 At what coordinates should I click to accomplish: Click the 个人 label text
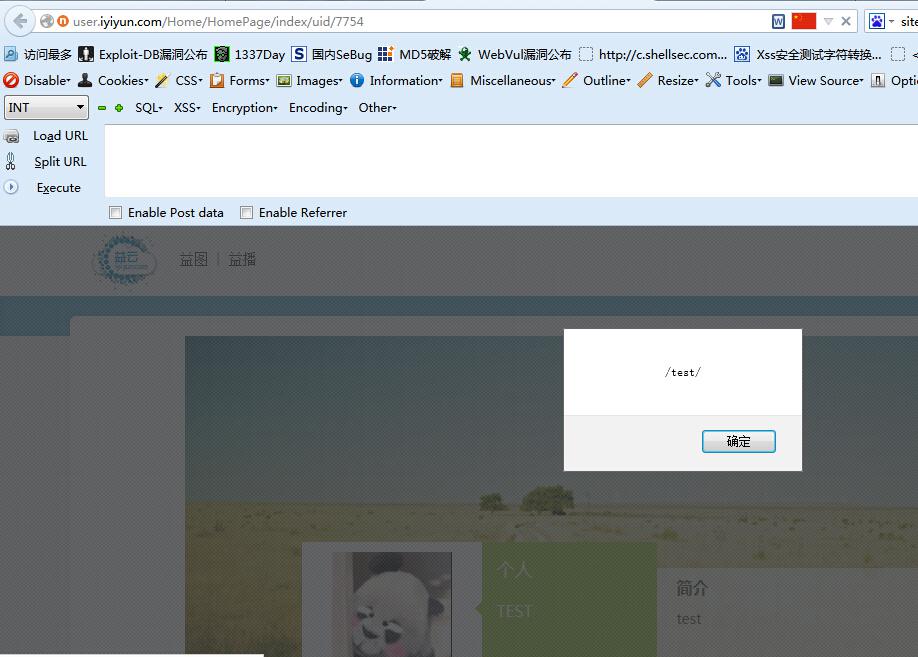pyautogui.click(x=515, y=570)
